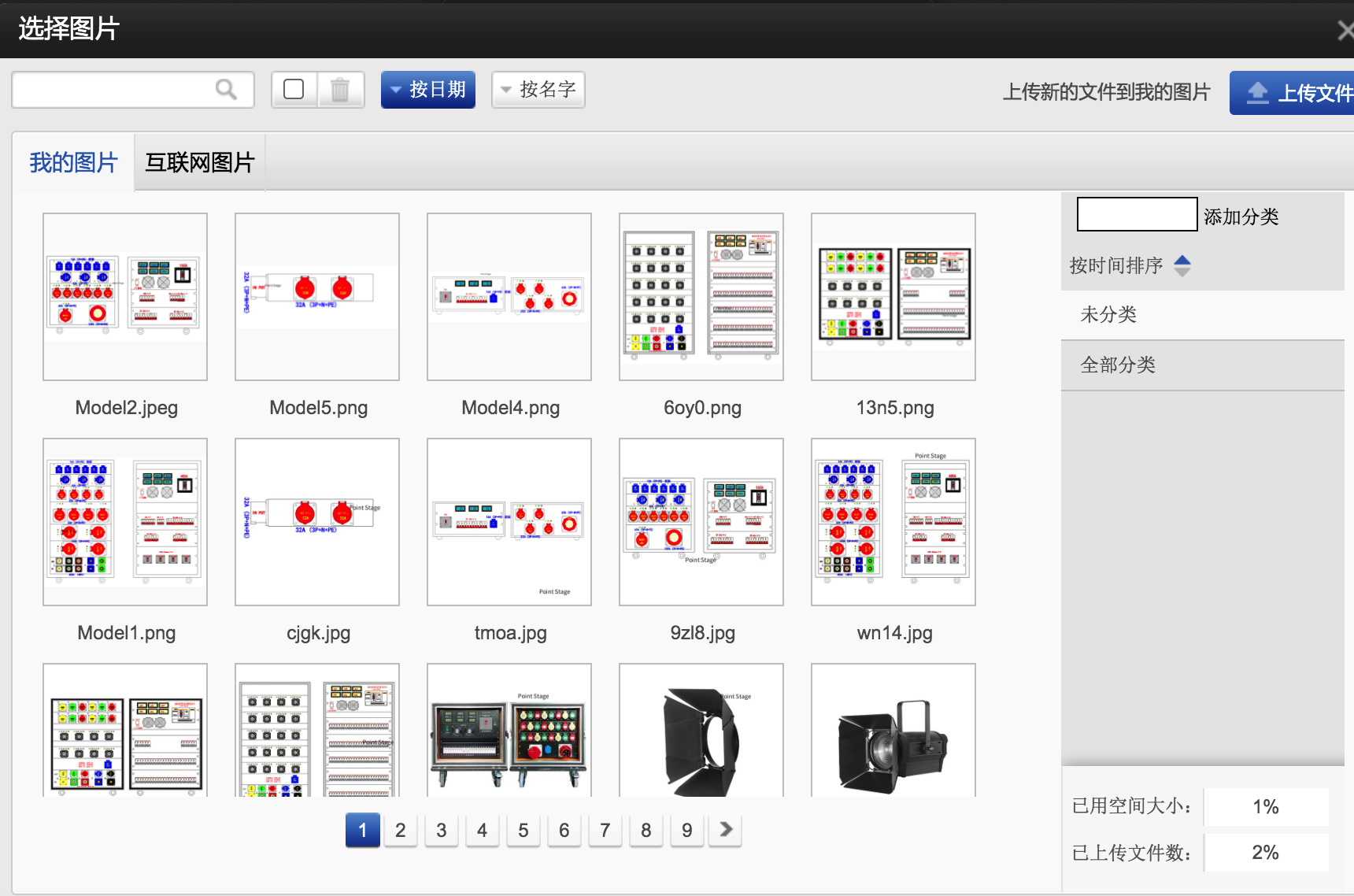Click the category name input field
The height and width of the screenshot is (896, 1354).
(1136, 214)
